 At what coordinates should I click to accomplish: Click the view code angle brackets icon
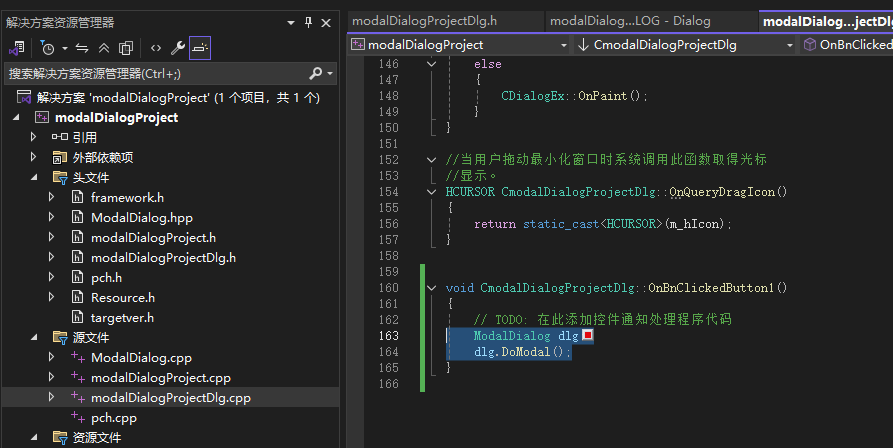coord(156,47)
